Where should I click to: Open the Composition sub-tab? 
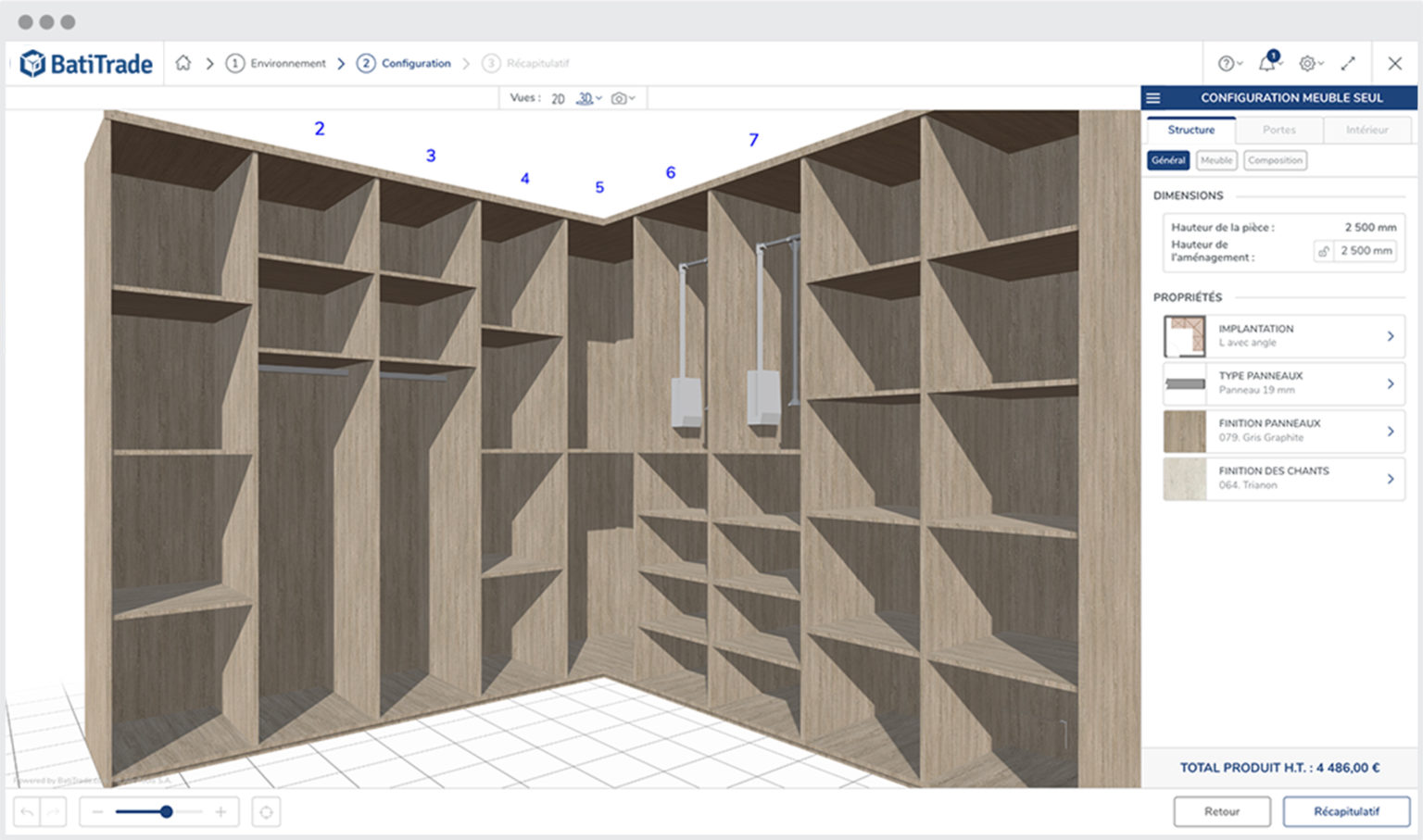point(1275,160)
